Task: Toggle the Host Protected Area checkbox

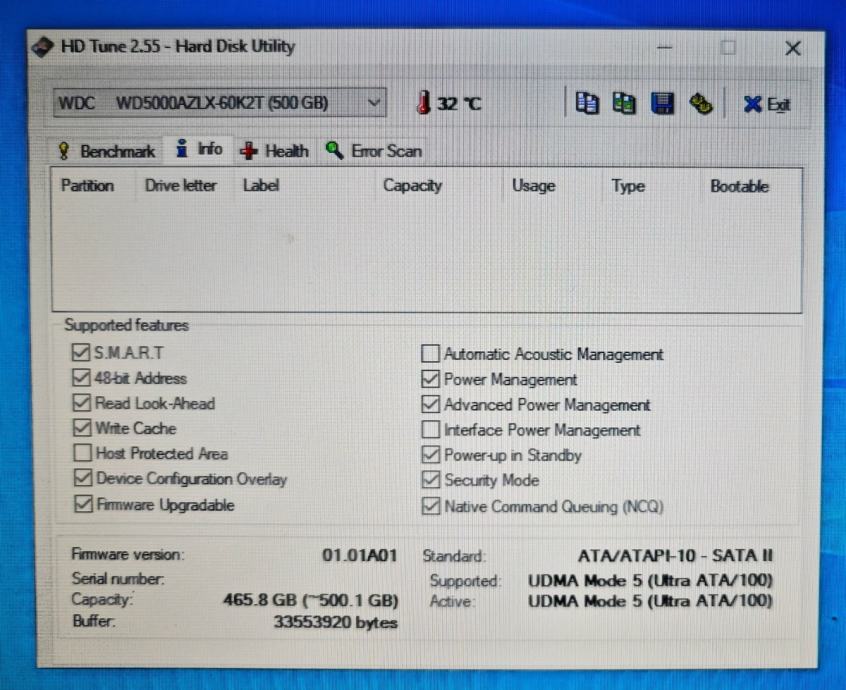Action: pos(82,453)
